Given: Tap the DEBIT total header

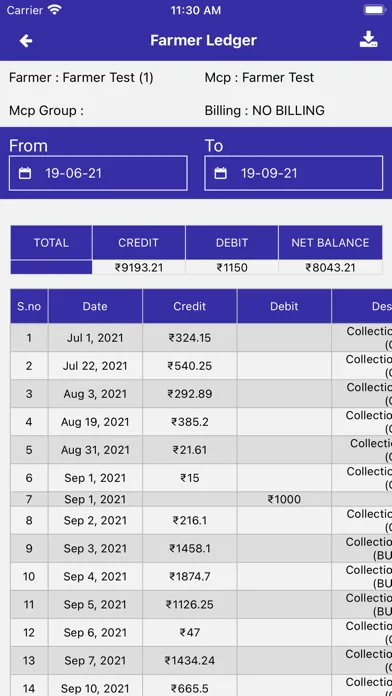Looking at the screenshot, I should click(232, 243).
